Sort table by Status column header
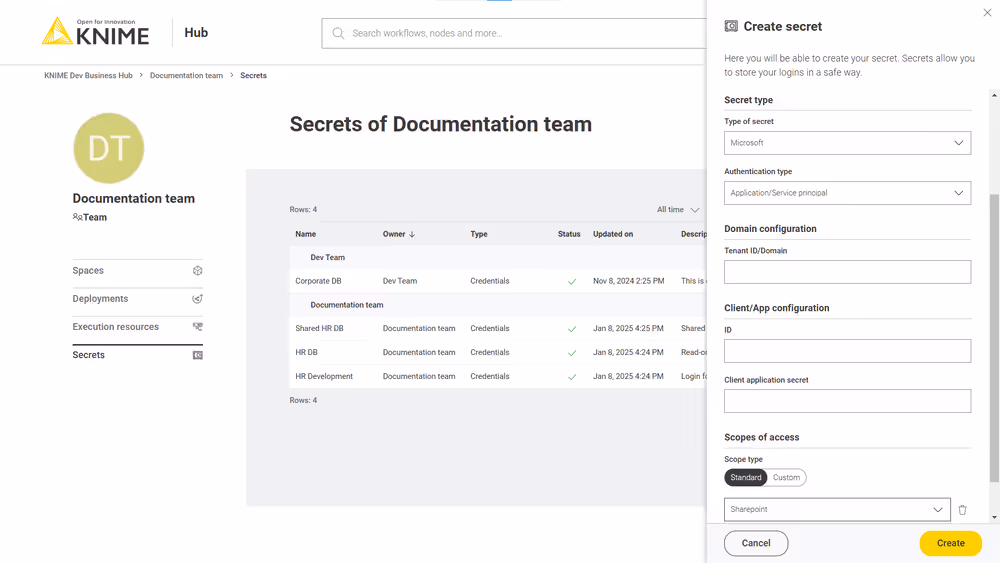Viewport: 1000px width, 563px height. [569, 234]
